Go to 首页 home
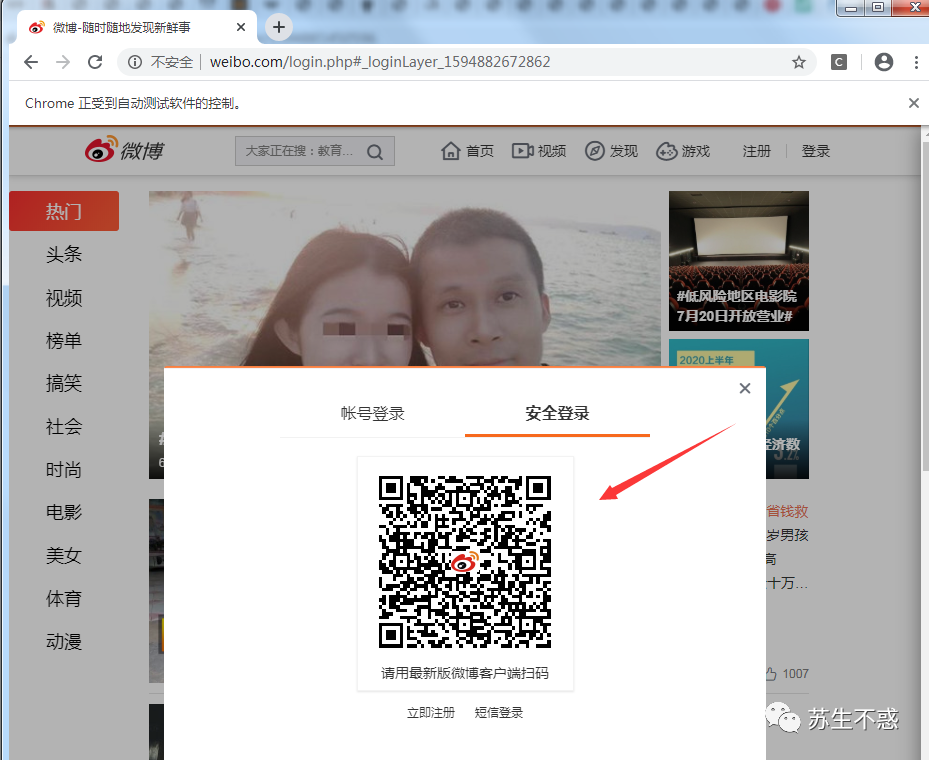929x760 pixels. coord(467,151)
